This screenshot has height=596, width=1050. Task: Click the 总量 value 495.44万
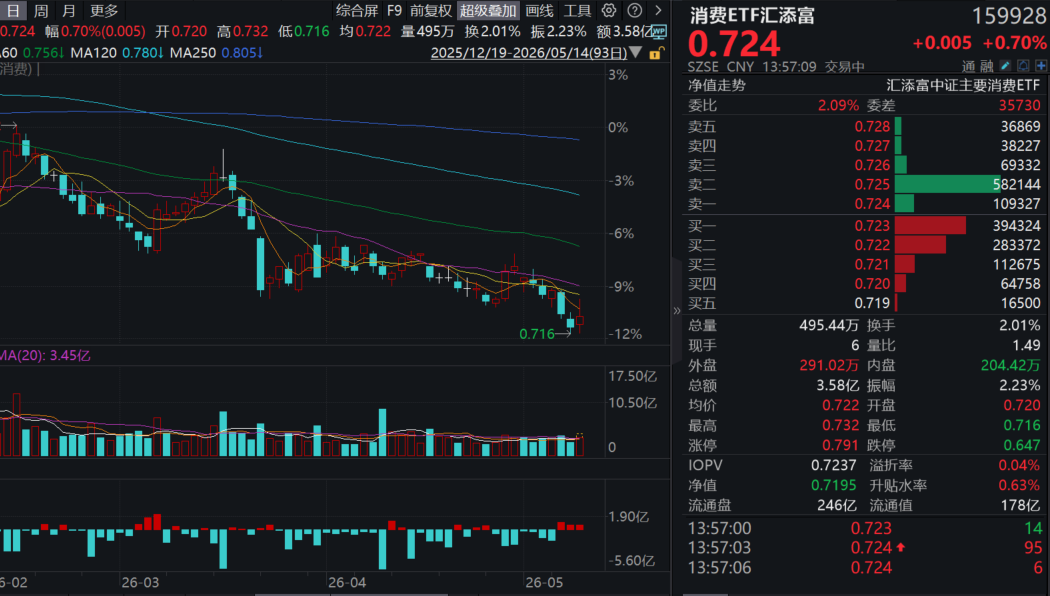(x=829, y=325)
